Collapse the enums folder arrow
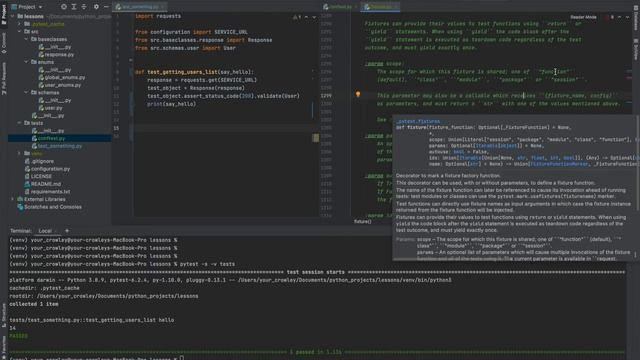Screen dimensions: 640x360 pos(26,62)
